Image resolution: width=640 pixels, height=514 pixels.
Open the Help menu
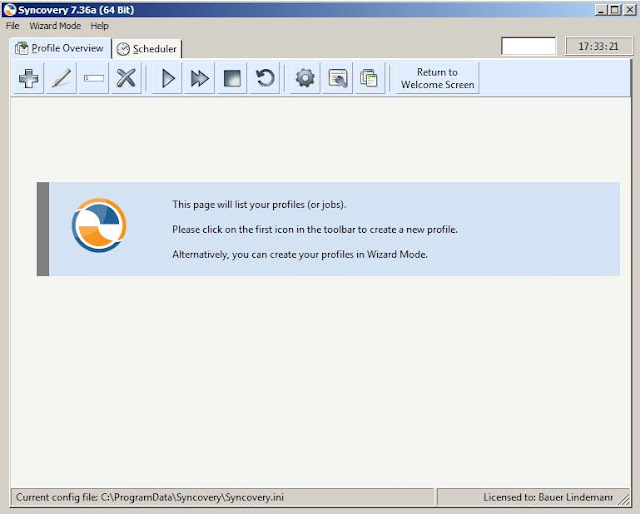(100, 26)
